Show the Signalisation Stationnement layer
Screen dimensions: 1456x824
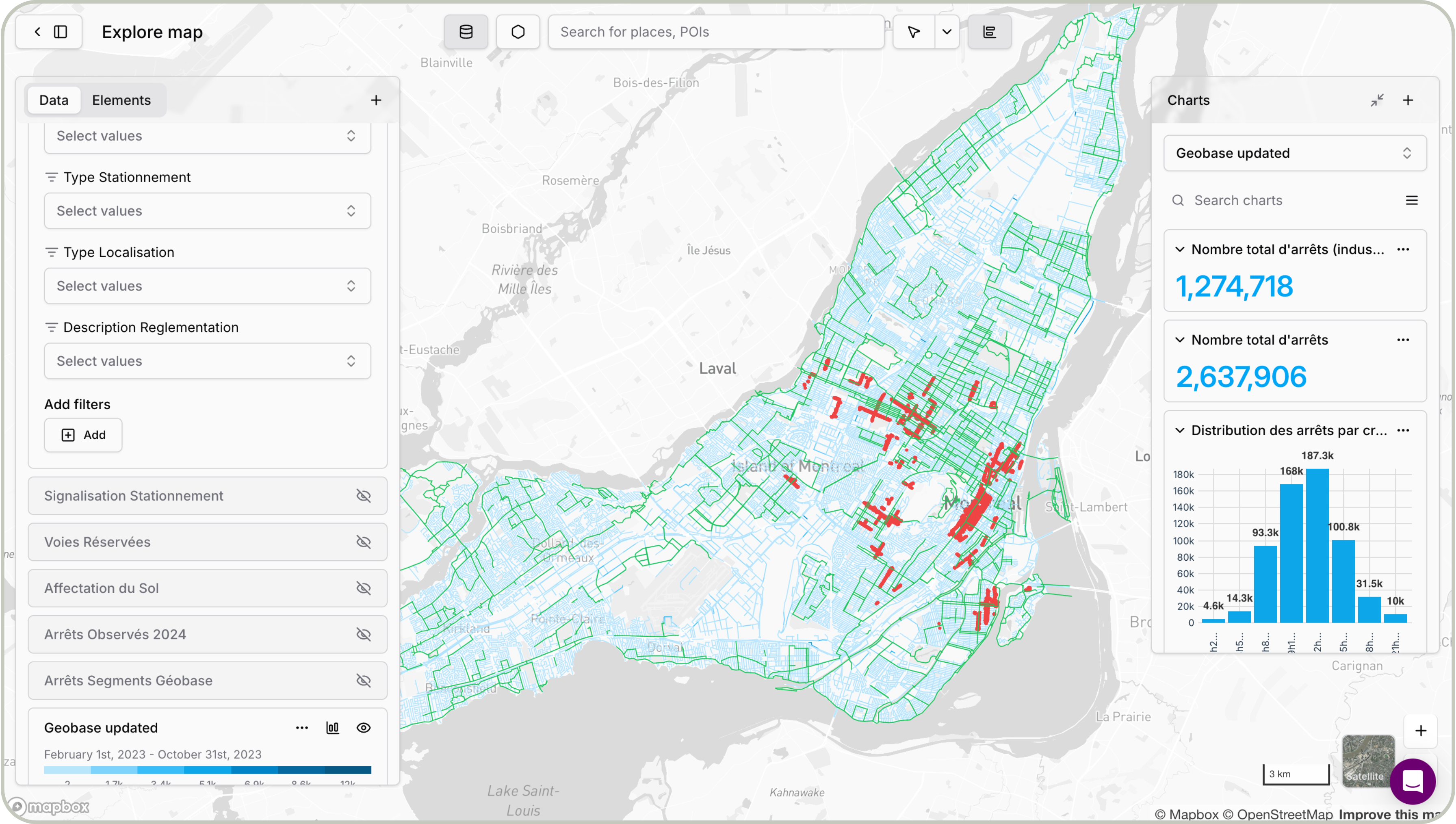pos(363,496)
